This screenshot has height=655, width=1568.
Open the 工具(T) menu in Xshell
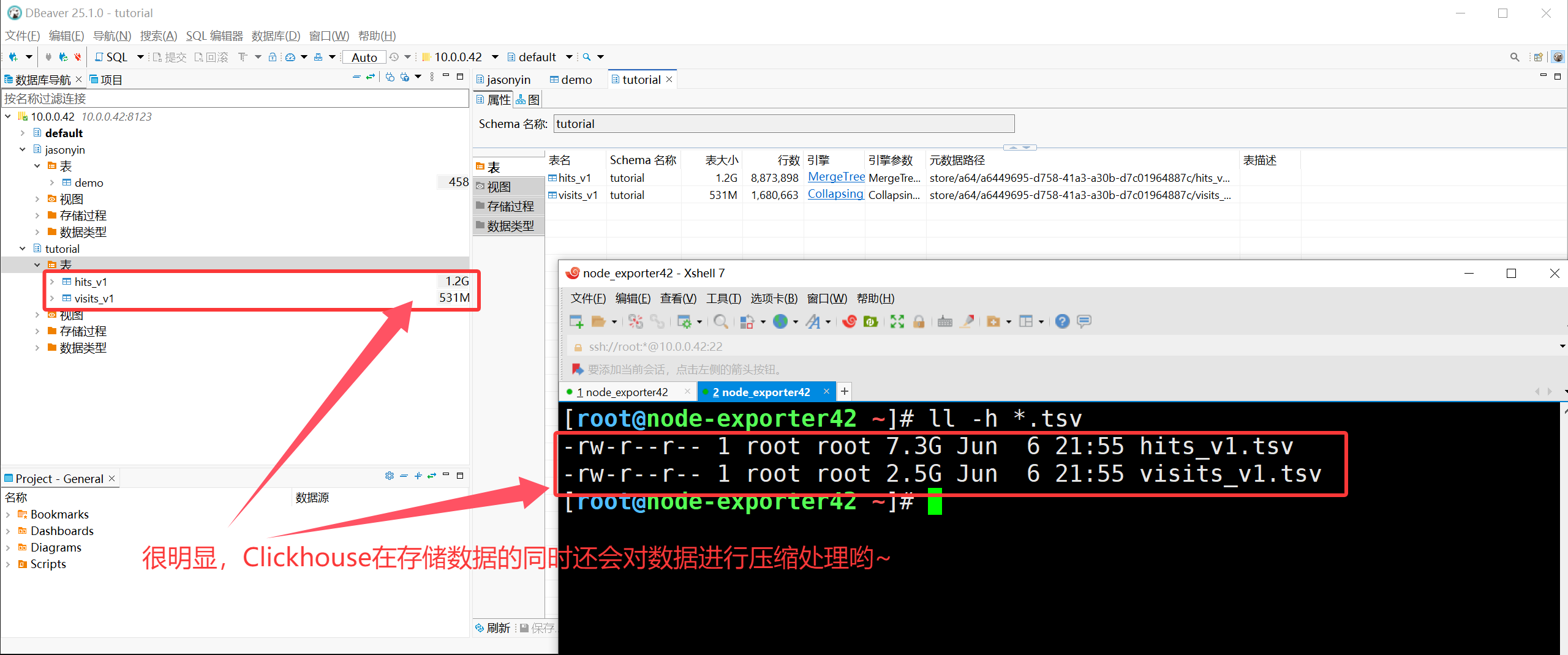pyautogui.click(x=723, y=298)
